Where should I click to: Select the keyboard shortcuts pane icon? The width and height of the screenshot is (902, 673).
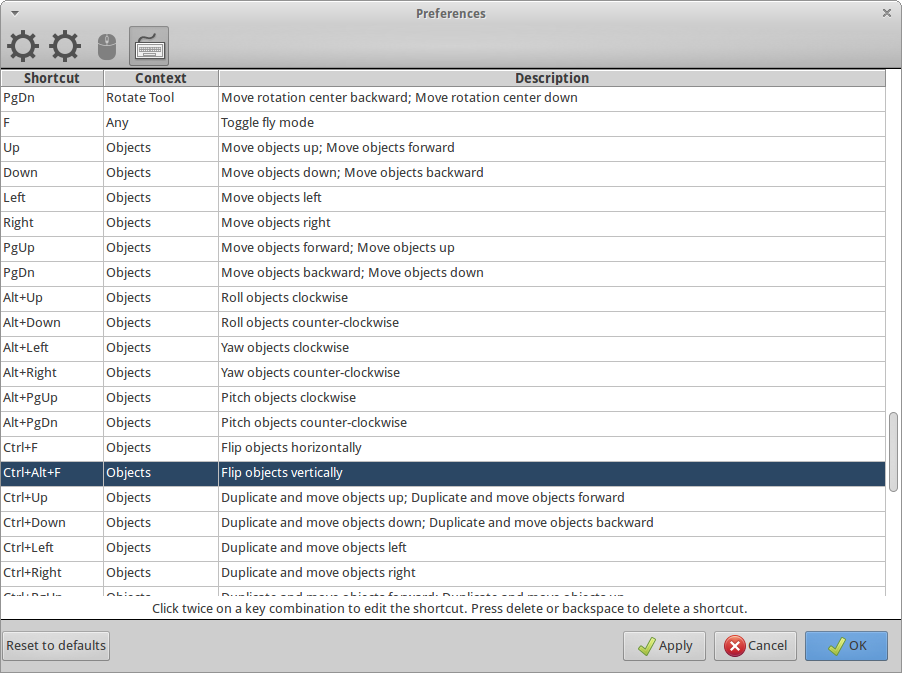(x=149, y=46)
